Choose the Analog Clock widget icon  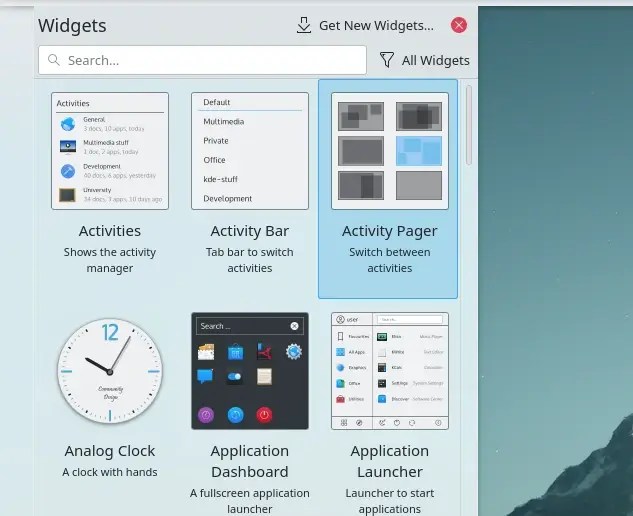click(110, 371)
